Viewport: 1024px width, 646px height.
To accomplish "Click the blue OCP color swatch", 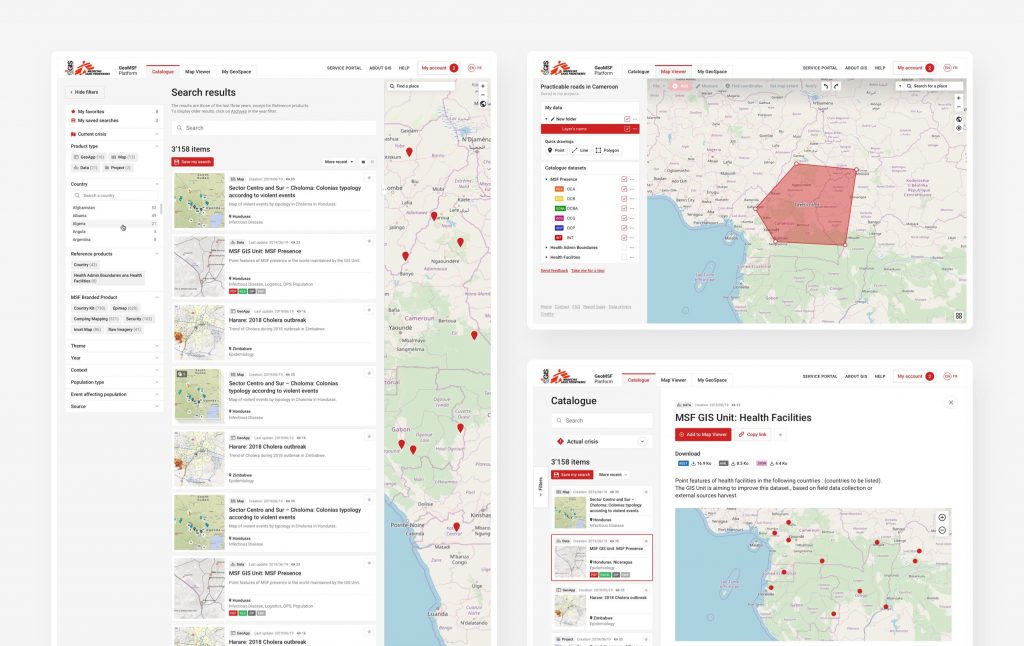I will tap(559, 228).
